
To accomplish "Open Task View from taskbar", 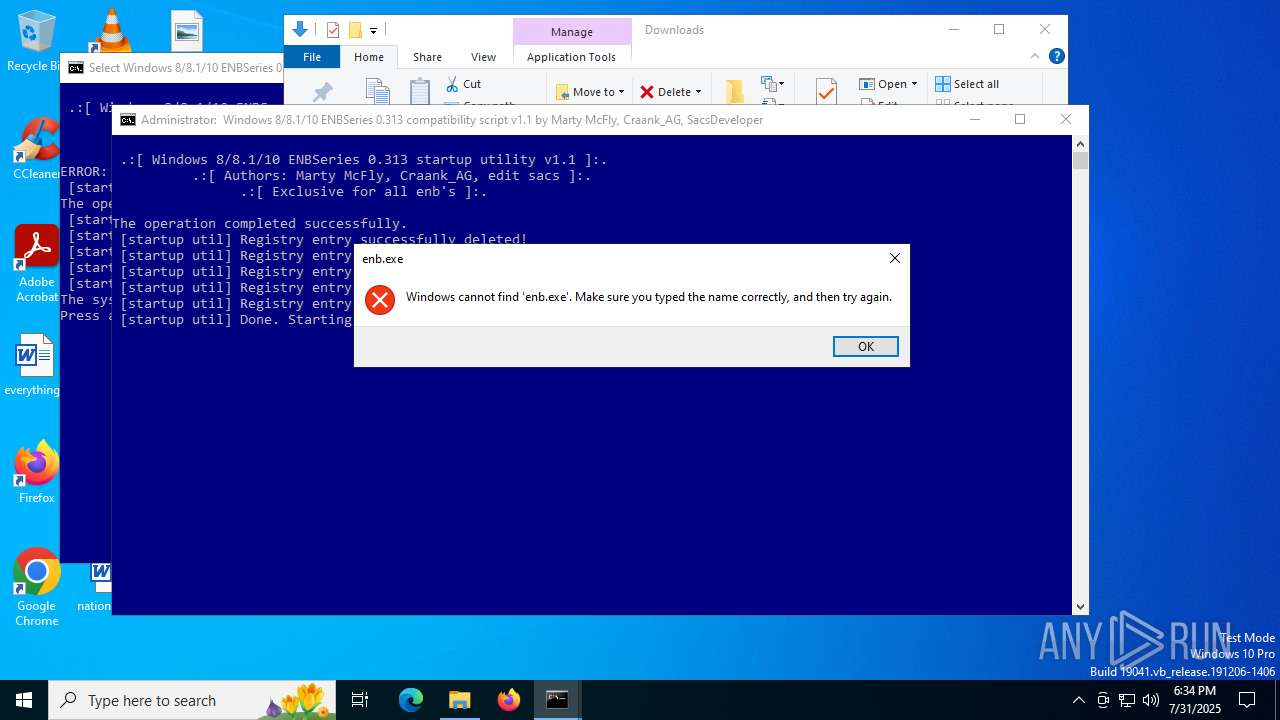I will pos(360,700).
